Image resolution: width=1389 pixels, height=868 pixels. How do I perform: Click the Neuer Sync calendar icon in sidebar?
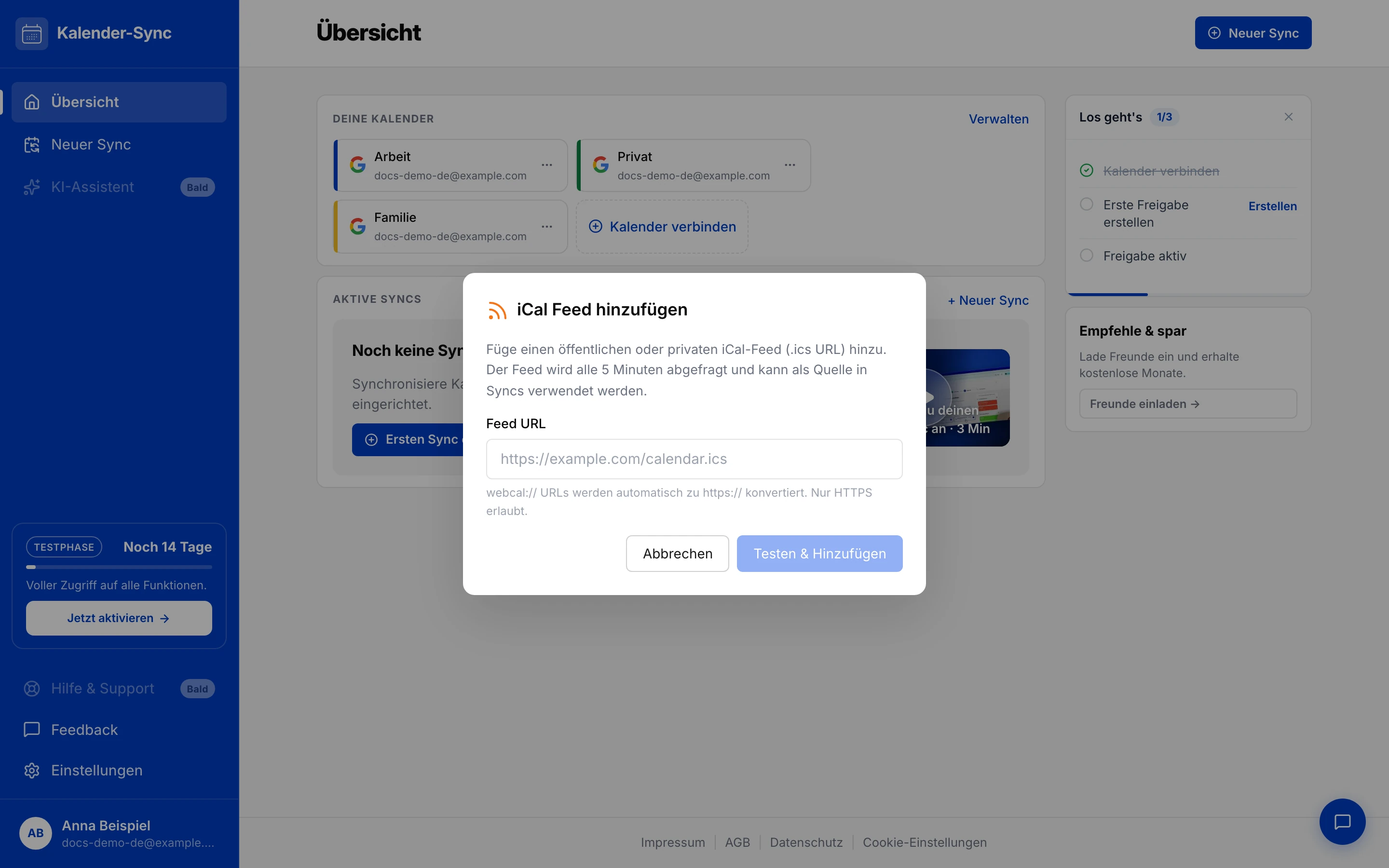point(31,144)
